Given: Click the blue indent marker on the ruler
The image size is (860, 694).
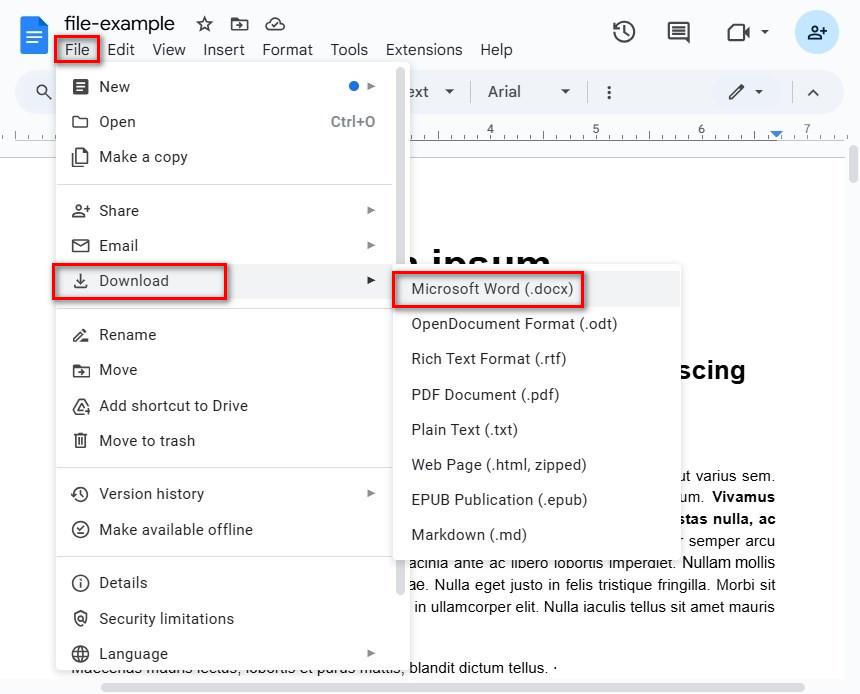Looking at the screenshot, I should tap(777, 131).
